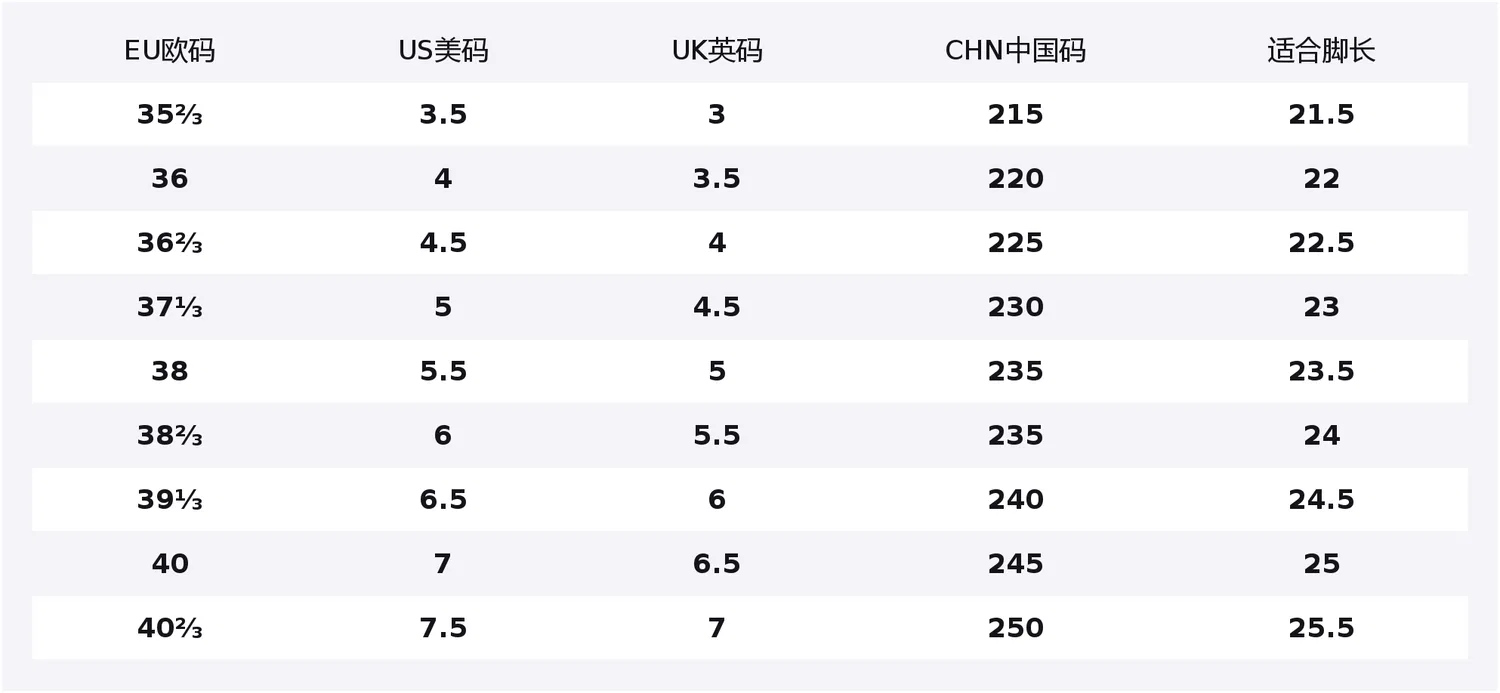Select foot length 25.5 cell
The width and height of the screenshot is (1500, 693).
point(1321,628)
